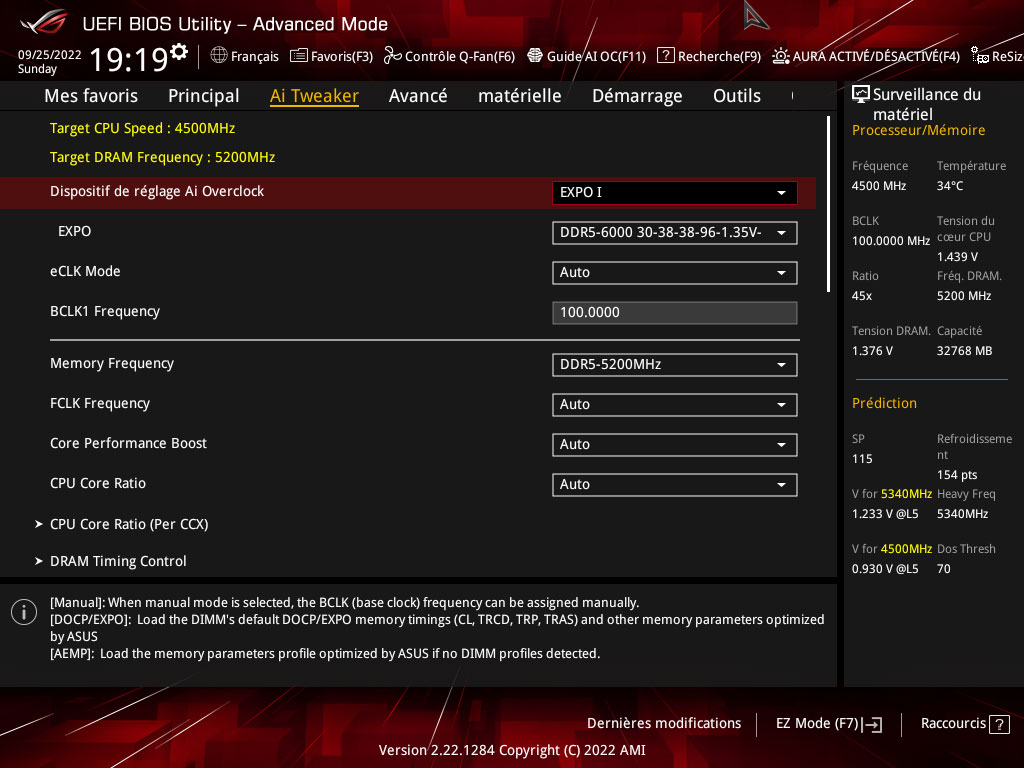Click the info icon in help panel
The image size is (1024, 768).
coord(23,612)
